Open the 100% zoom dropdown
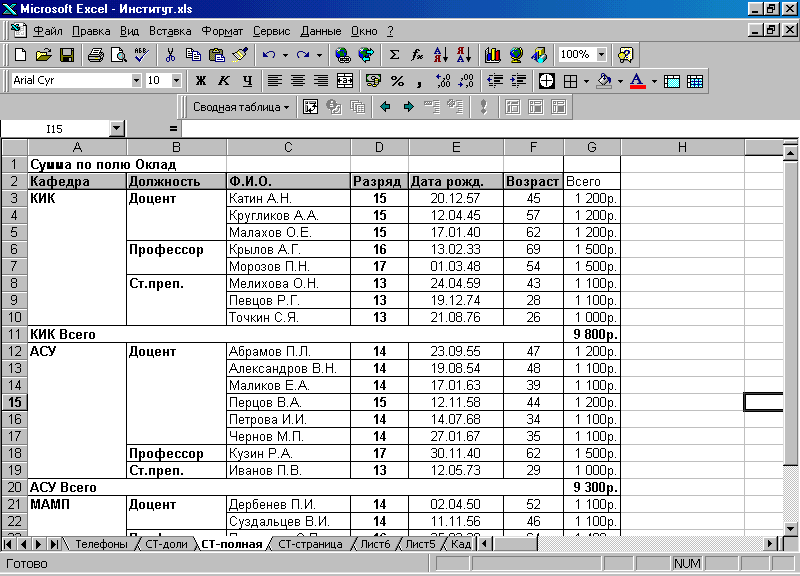Screen dimensions: 800x576 pos(602,55)
